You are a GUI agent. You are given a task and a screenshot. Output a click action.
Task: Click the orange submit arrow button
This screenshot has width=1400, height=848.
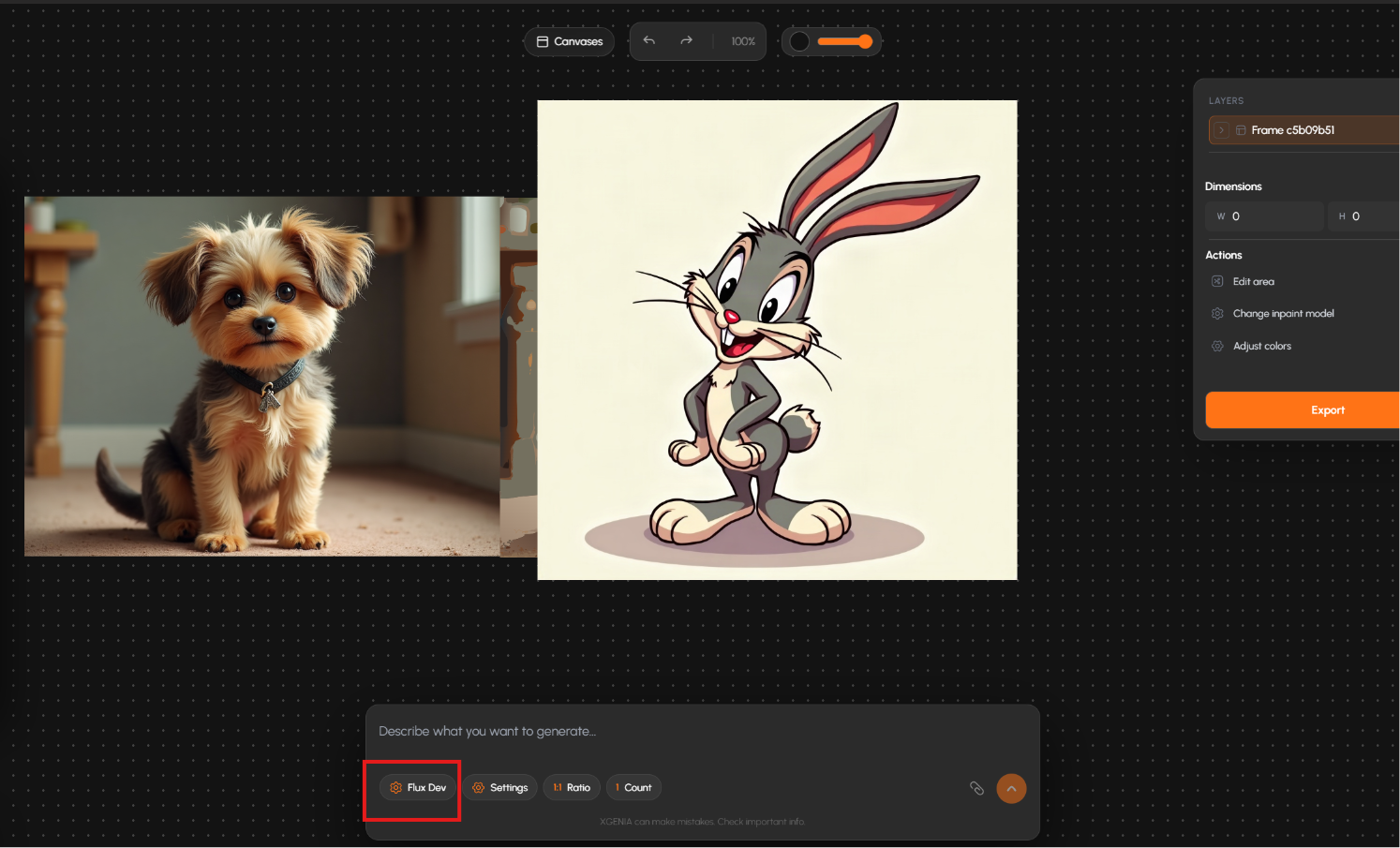[x=1011, y=788]
